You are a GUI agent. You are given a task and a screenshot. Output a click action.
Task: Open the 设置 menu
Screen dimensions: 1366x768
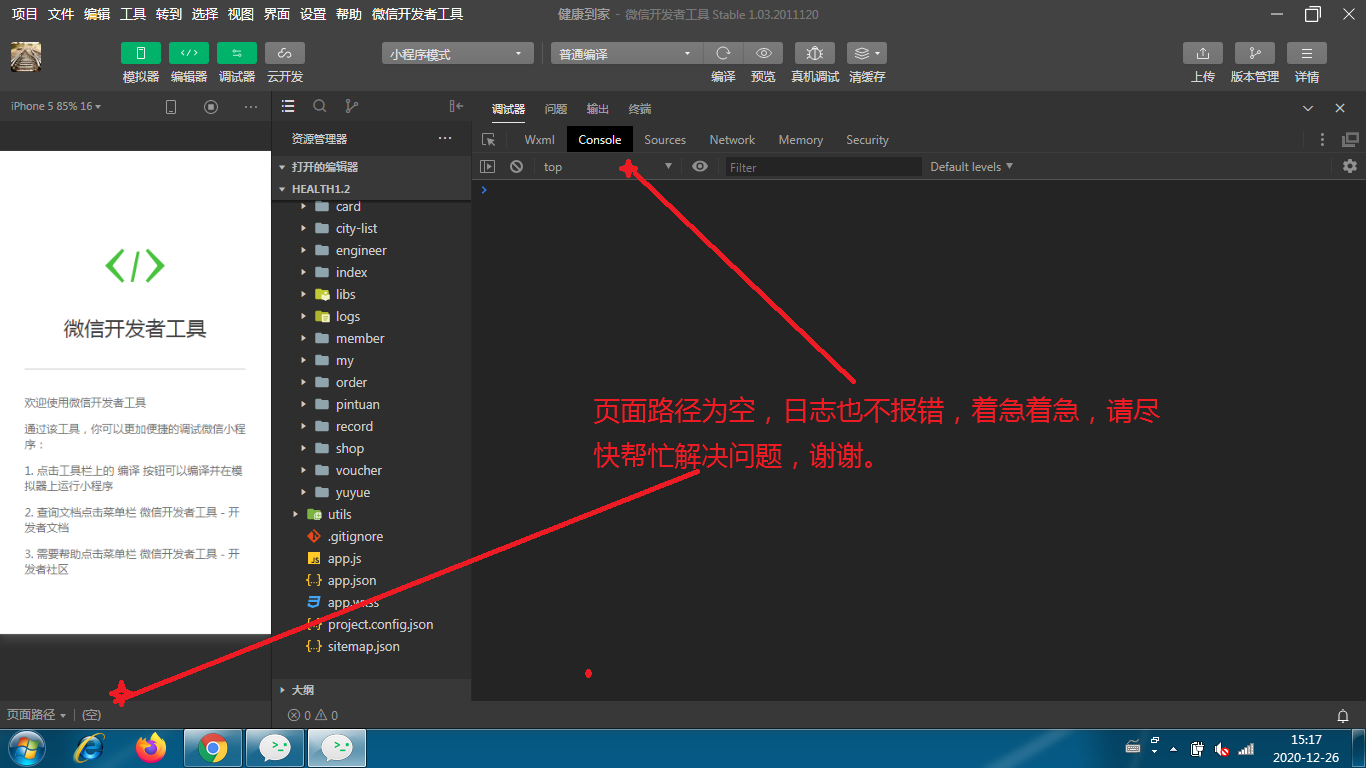313,14
